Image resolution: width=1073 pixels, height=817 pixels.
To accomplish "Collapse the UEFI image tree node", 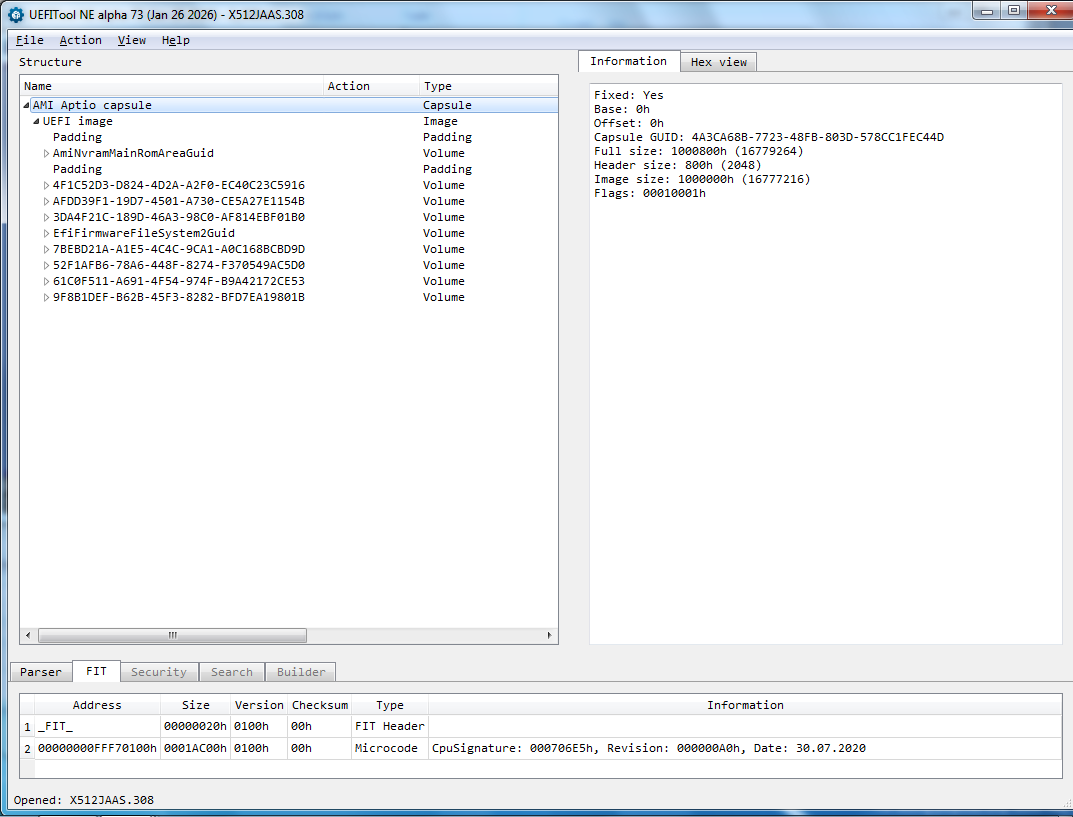I will click(36, 121).
